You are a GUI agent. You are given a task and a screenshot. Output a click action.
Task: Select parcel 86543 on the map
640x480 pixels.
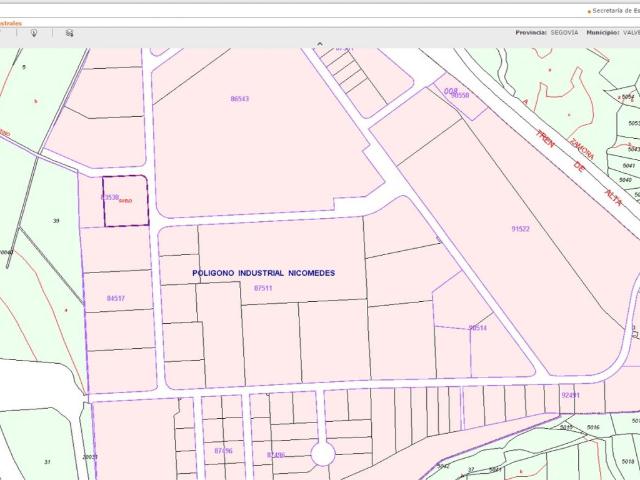point(240,99)
